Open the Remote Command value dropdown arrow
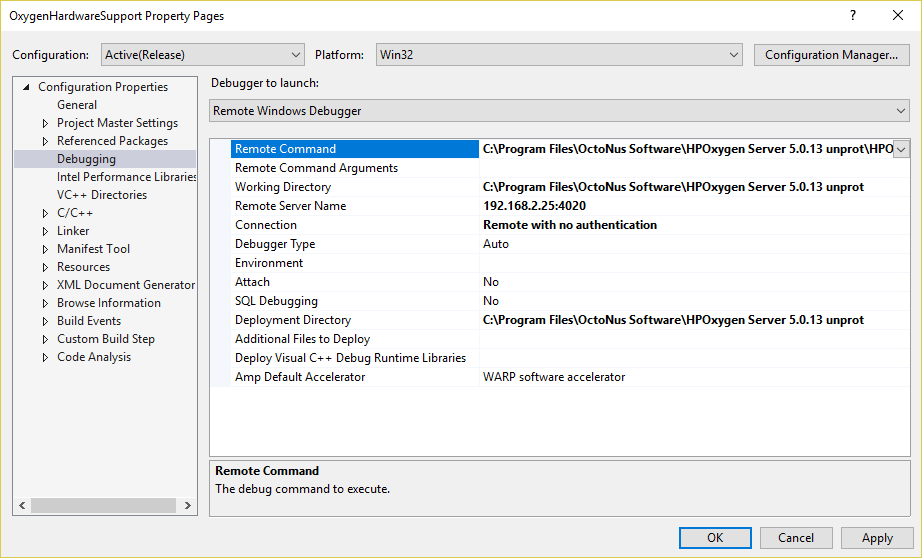The image size is (922, 558). click(901, 149)
